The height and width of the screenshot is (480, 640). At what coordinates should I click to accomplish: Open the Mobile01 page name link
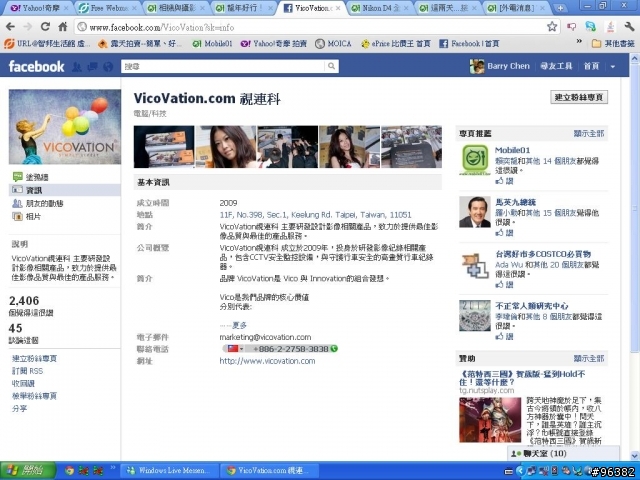[512, 150]
